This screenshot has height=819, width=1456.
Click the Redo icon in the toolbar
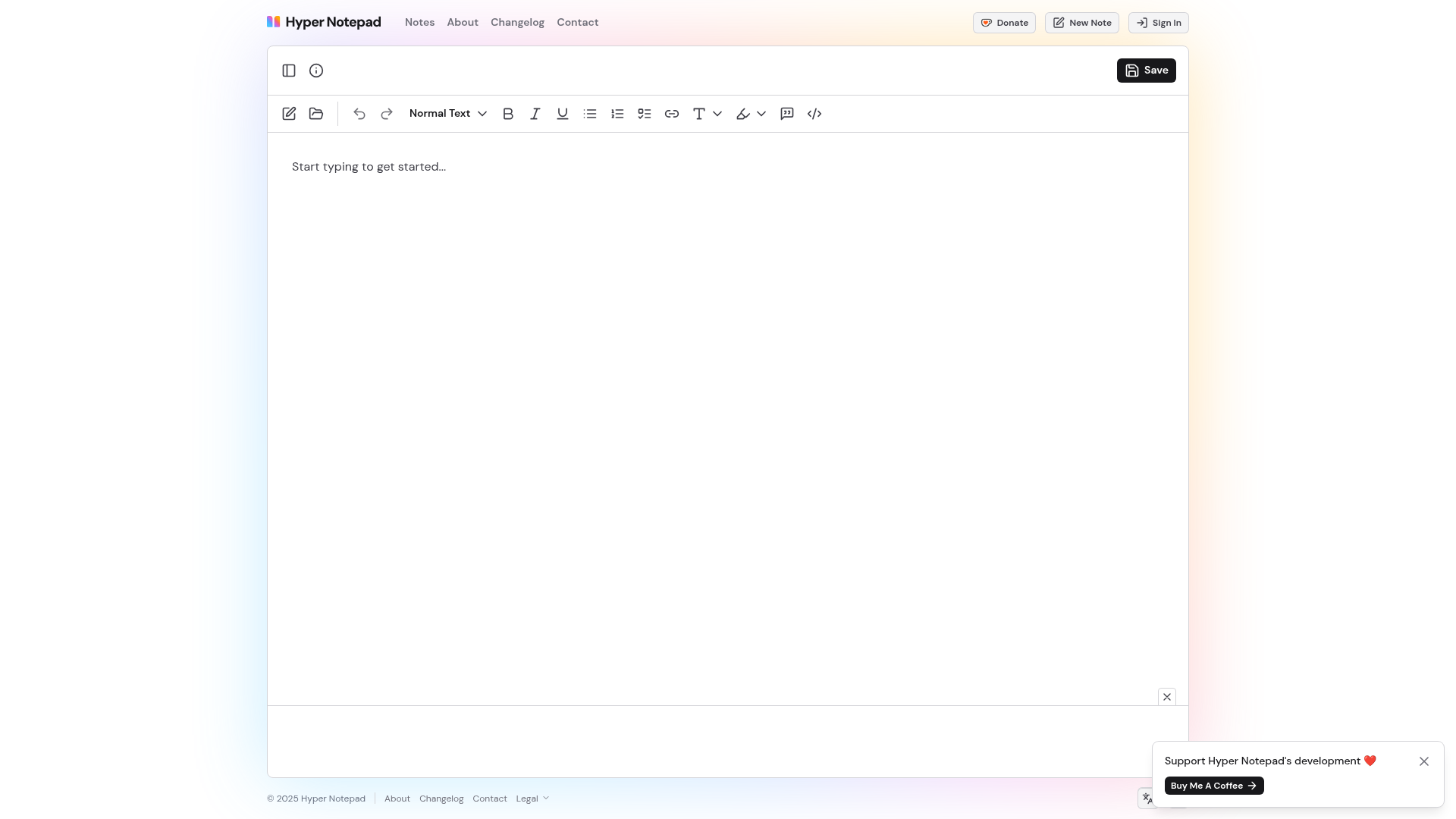coord(387,114)
